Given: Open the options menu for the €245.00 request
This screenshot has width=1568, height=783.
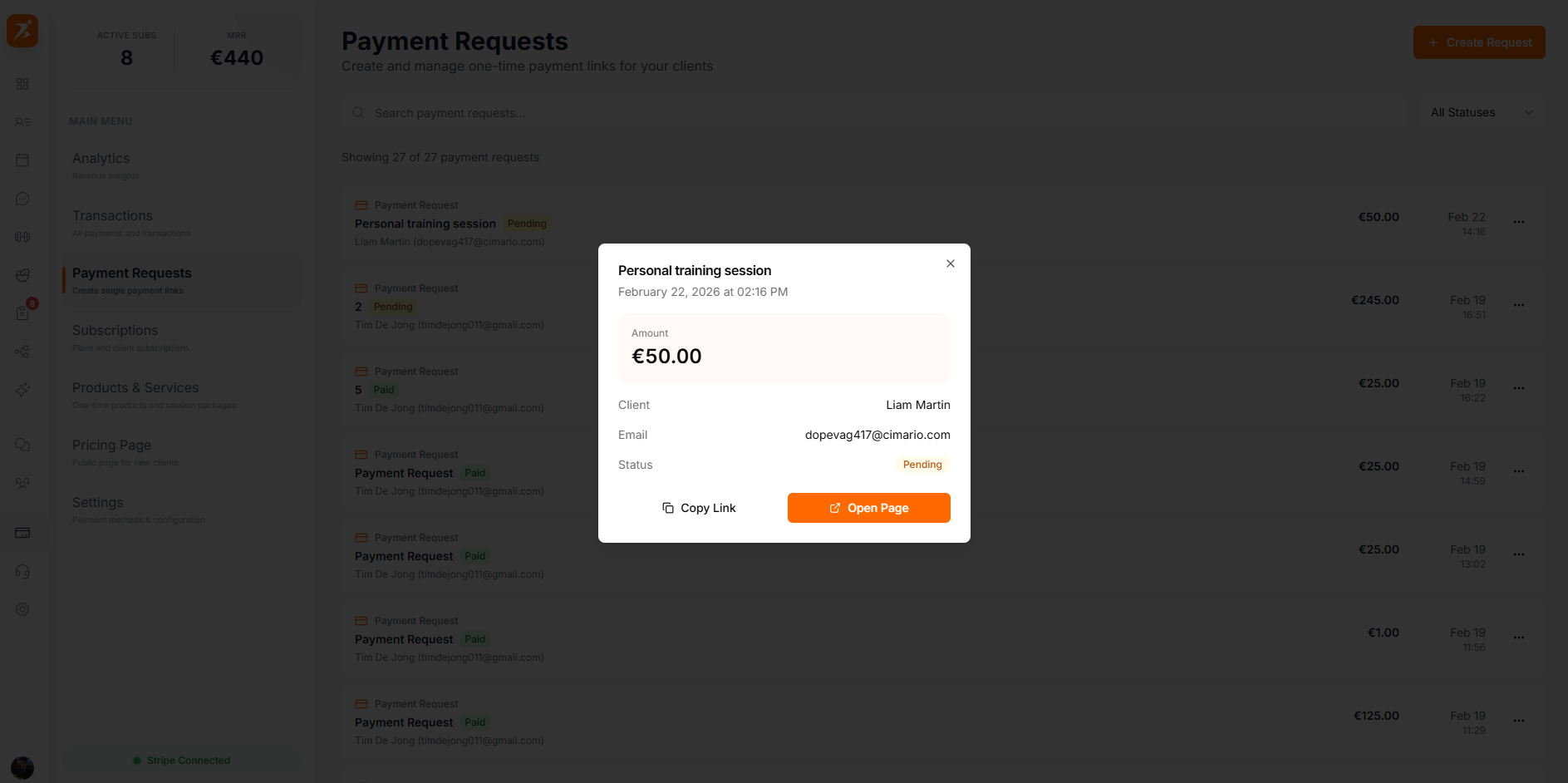Looking at the screenshot, I should coord(1519,305).
